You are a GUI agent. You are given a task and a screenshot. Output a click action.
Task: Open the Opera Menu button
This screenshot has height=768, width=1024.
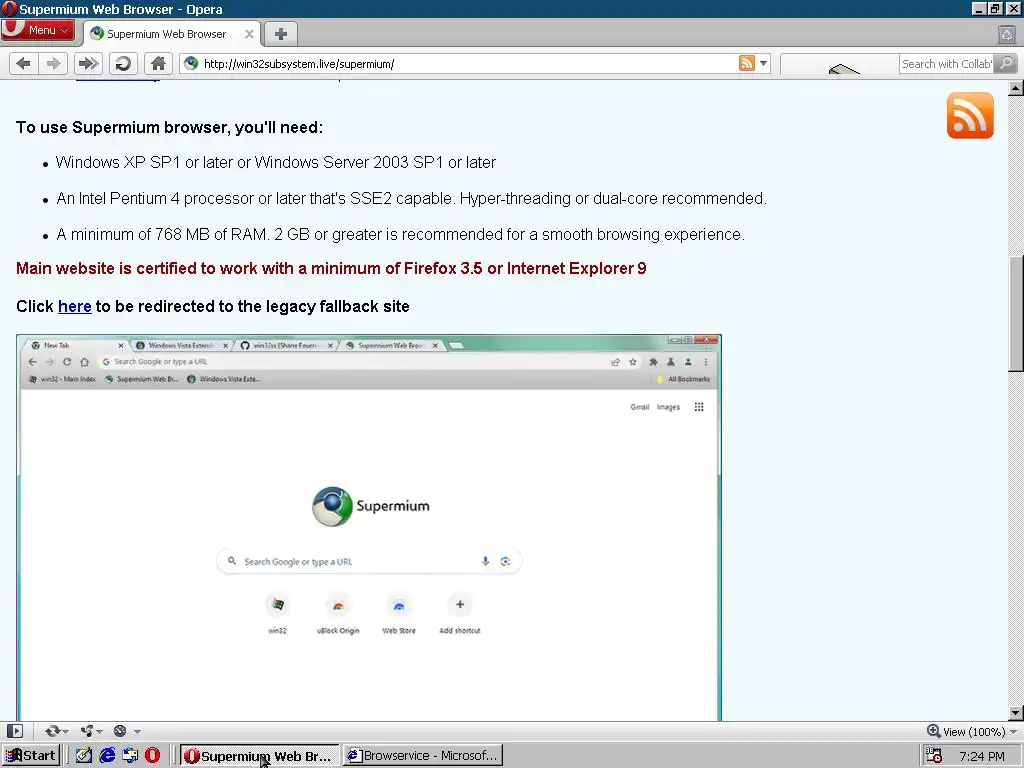pyautogui.click(x=37, y=31)
